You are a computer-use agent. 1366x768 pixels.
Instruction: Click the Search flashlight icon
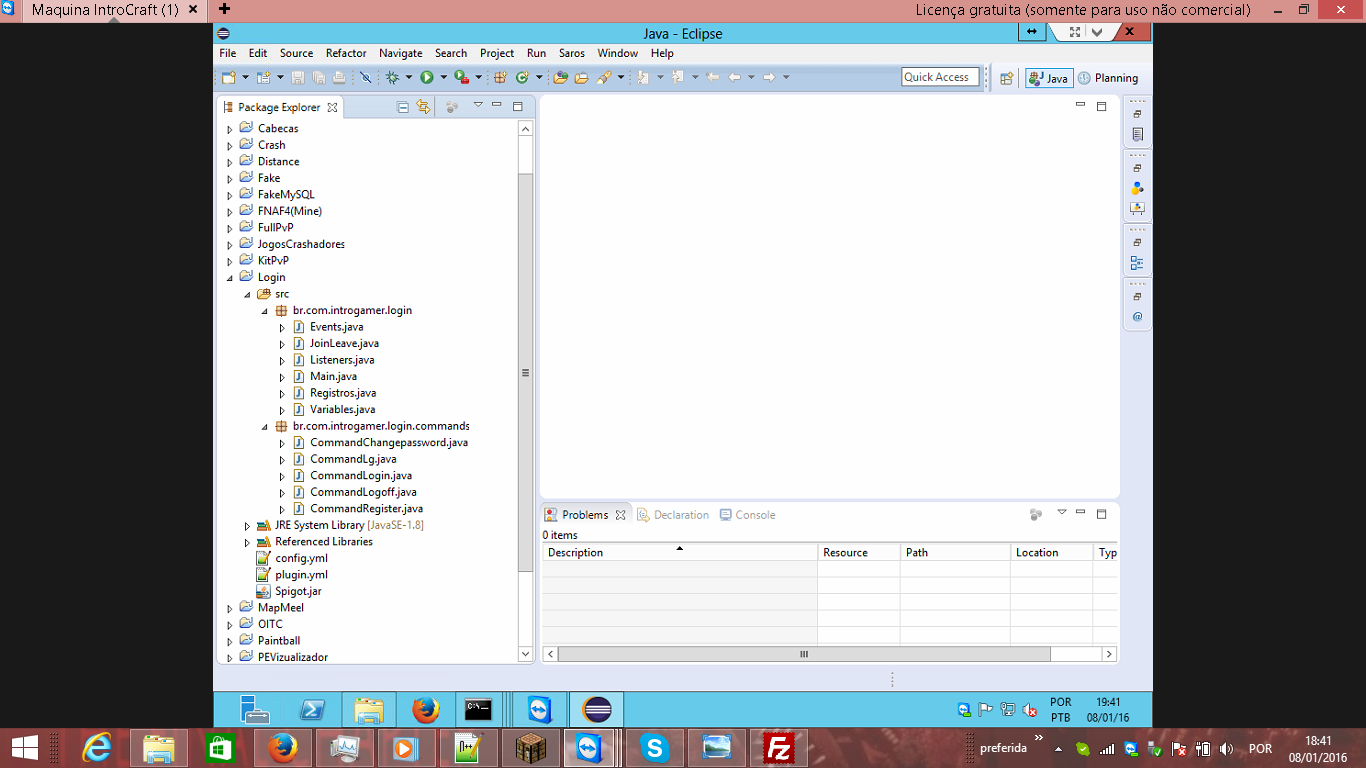pyautogui.click(x=603, y=77)
